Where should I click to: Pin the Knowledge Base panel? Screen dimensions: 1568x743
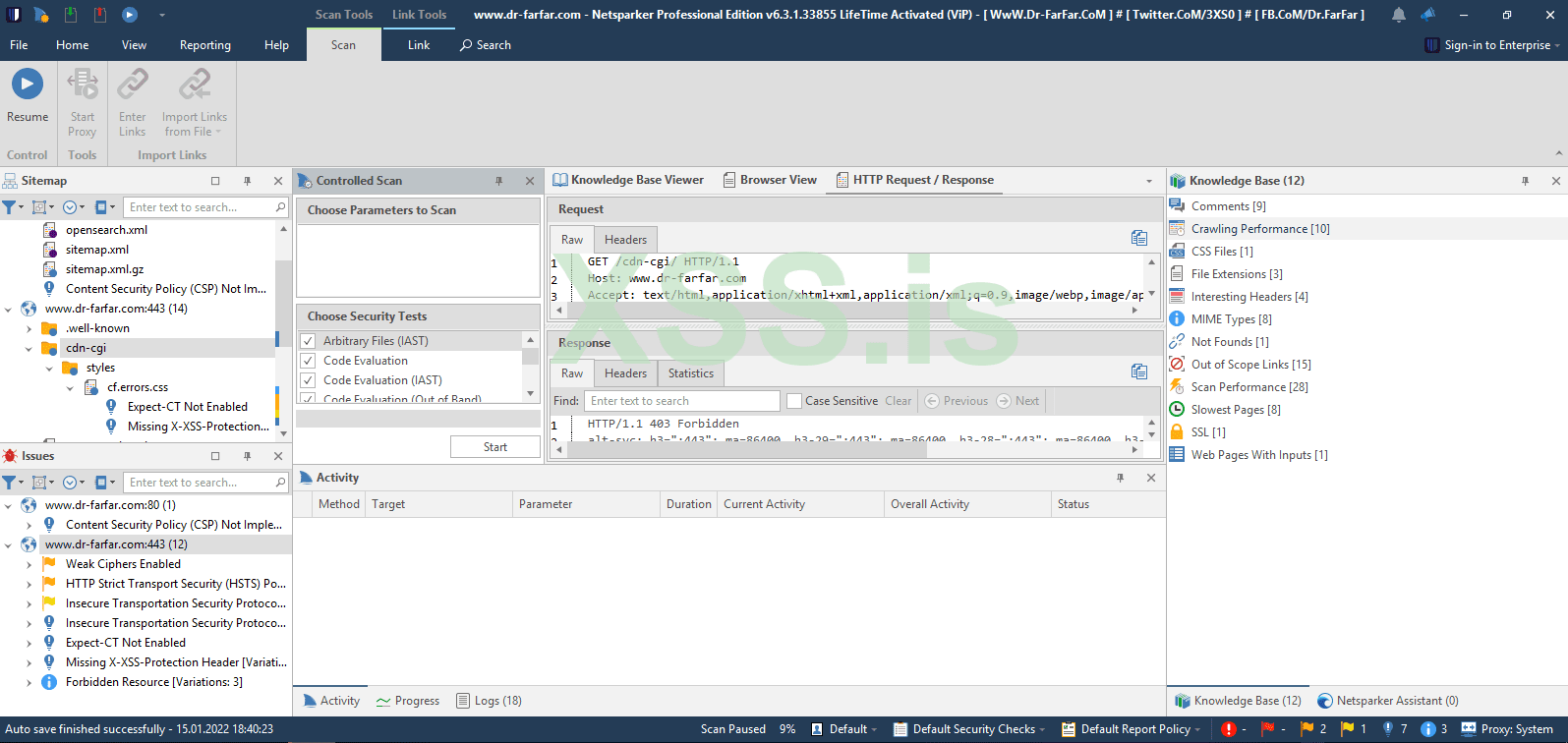click(1526, 181)
